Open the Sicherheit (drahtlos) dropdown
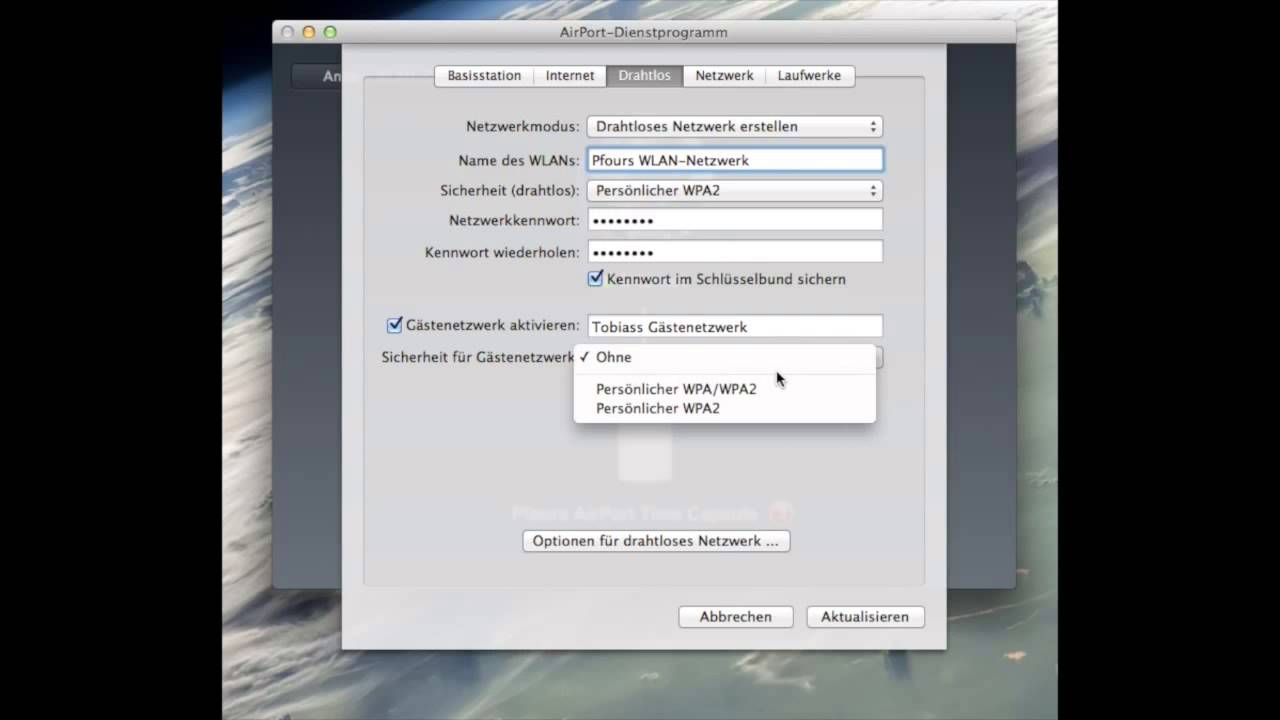The image size is (1280, 720). (x=734, y=190)
